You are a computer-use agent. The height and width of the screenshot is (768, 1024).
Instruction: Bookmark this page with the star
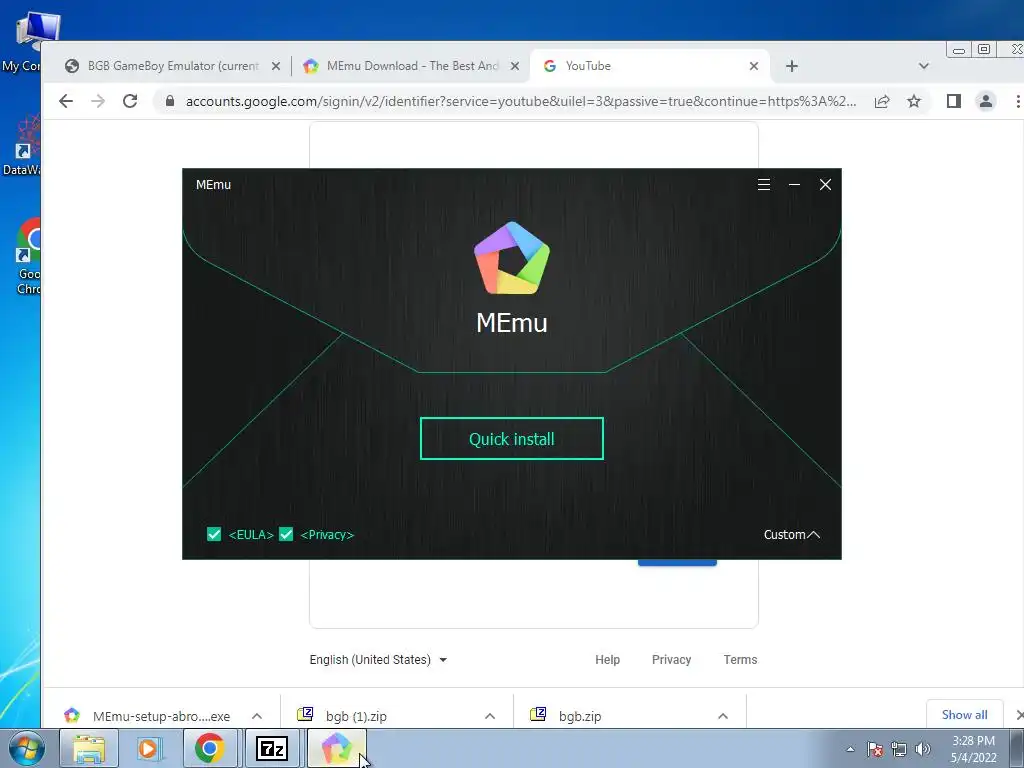(x=914, y=101)
